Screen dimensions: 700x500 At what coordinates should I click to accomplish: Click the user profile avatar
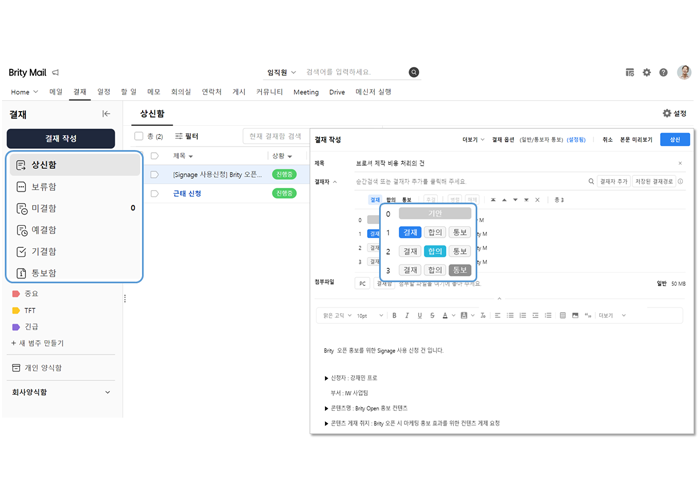pyautogui.click(x=684, y=72)
